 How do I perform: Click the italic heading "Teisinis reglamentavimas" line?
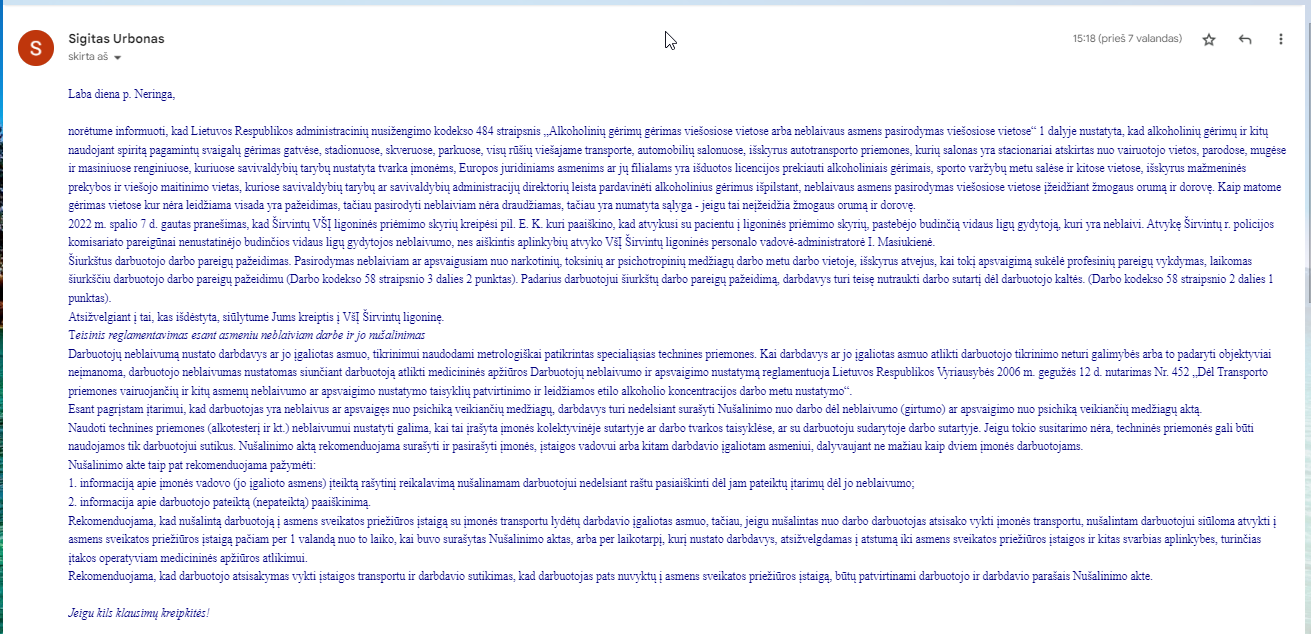click(x=246, y=335)
